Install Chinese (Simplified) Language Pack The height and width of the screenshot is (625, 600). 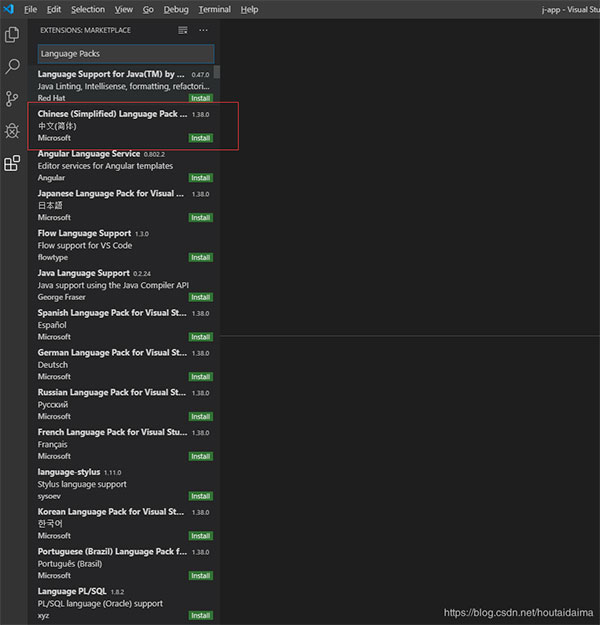(200, 138)
